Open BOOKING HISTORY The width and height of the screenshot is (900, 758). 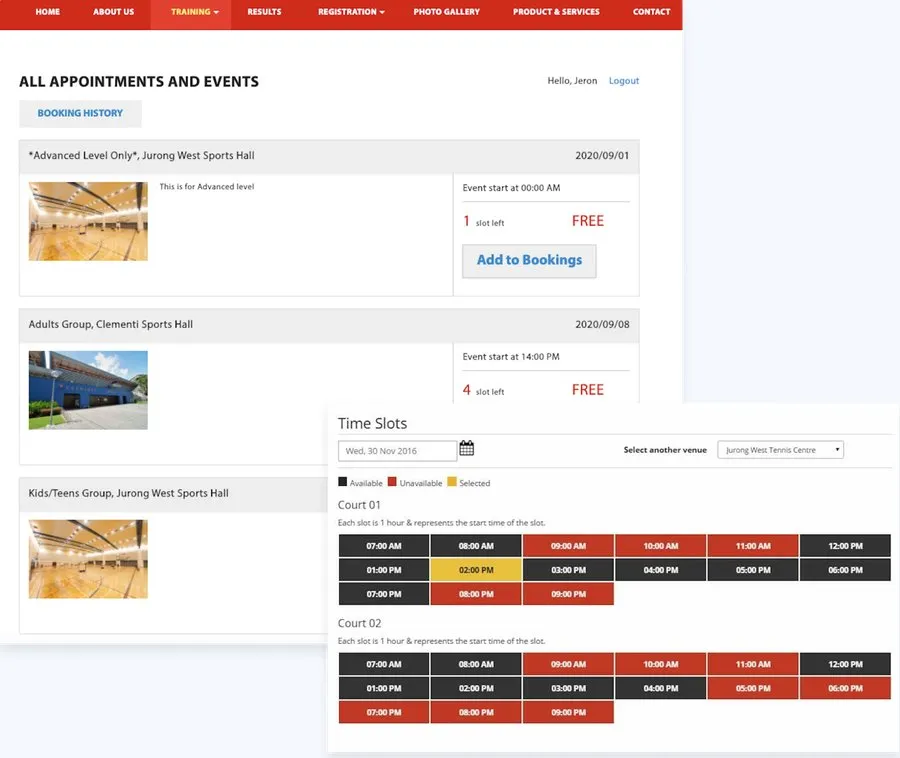(x=80, y=114)
